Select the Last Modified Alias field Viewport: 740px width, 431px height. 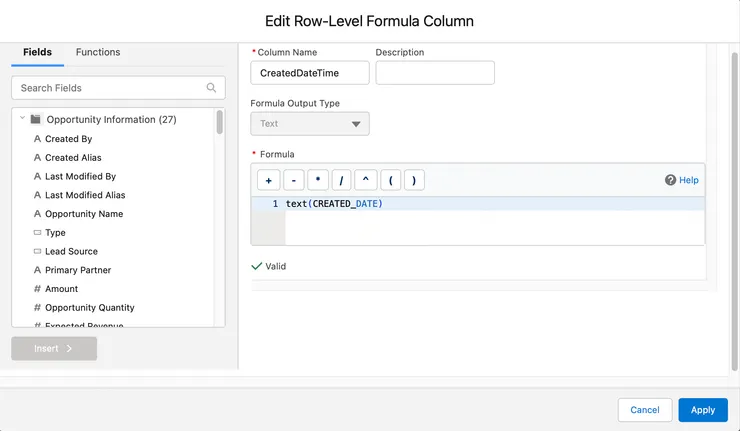[x=85, y=195]
